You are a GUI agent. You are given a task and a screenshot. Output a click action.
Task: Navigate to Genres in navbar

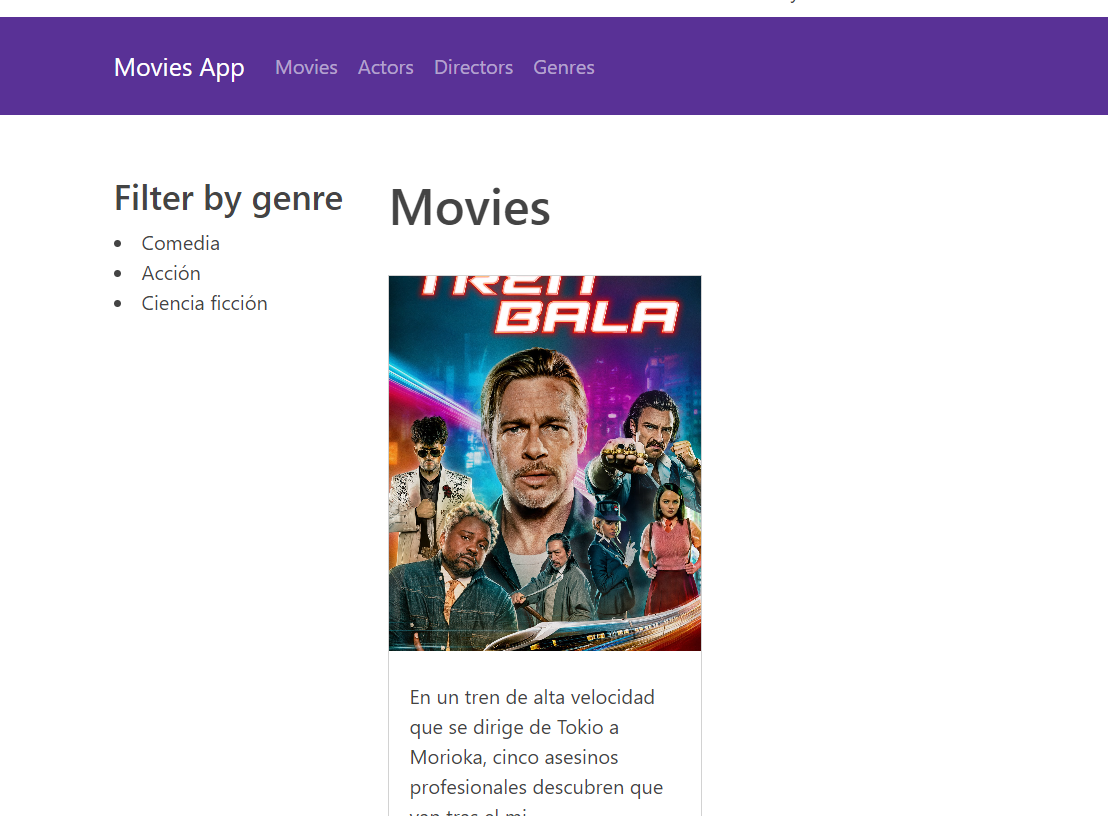564,68
